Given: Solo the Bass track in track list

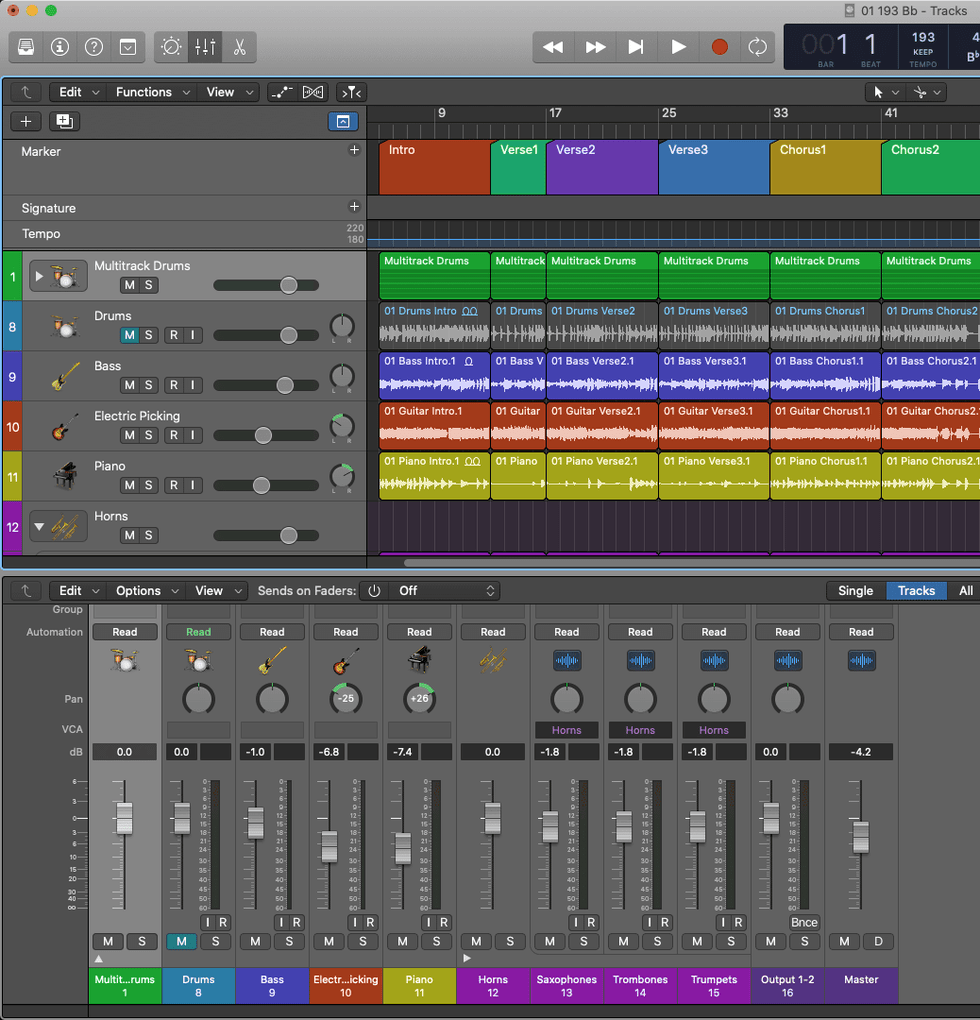Looking at the screenshot, I should click(149, 385).
